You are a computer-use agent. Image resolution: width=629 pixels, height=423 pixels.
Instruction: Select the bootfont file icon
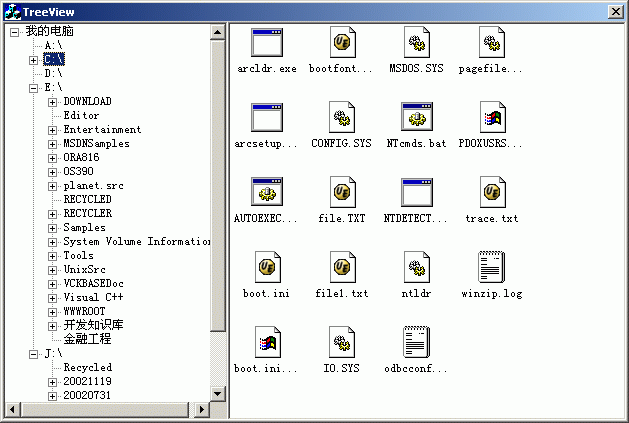coord(342,43)
